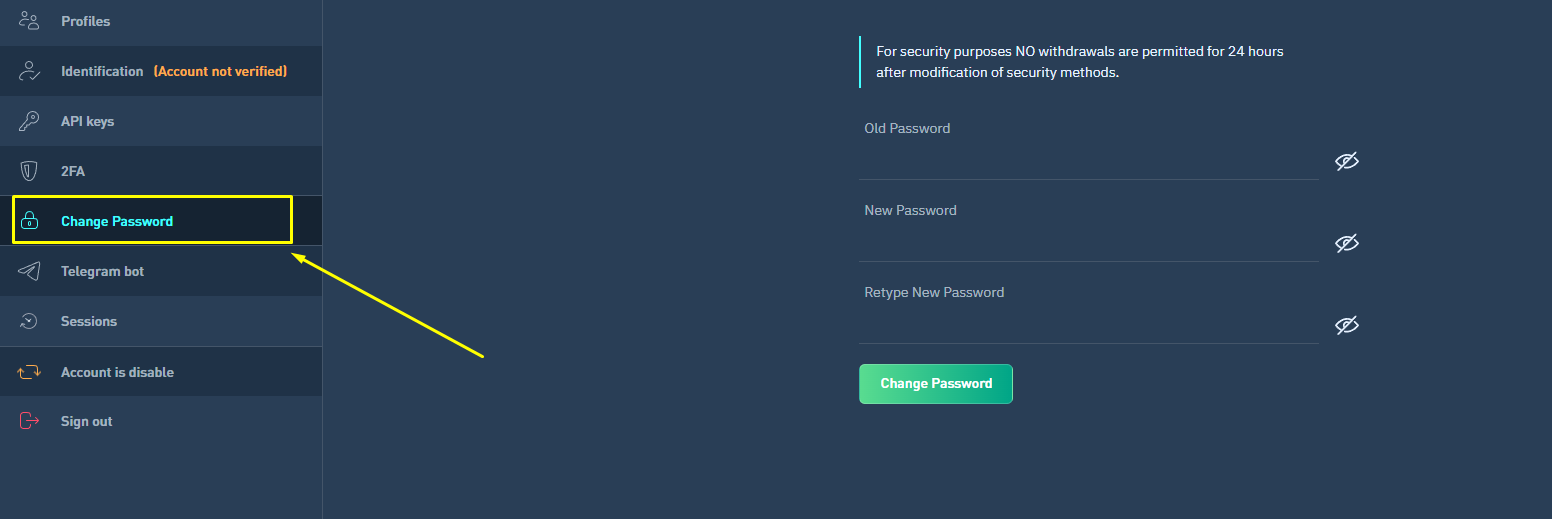Click the Sign out link
The width and height of the screenshot is (1552, 519).
[86, 421]
